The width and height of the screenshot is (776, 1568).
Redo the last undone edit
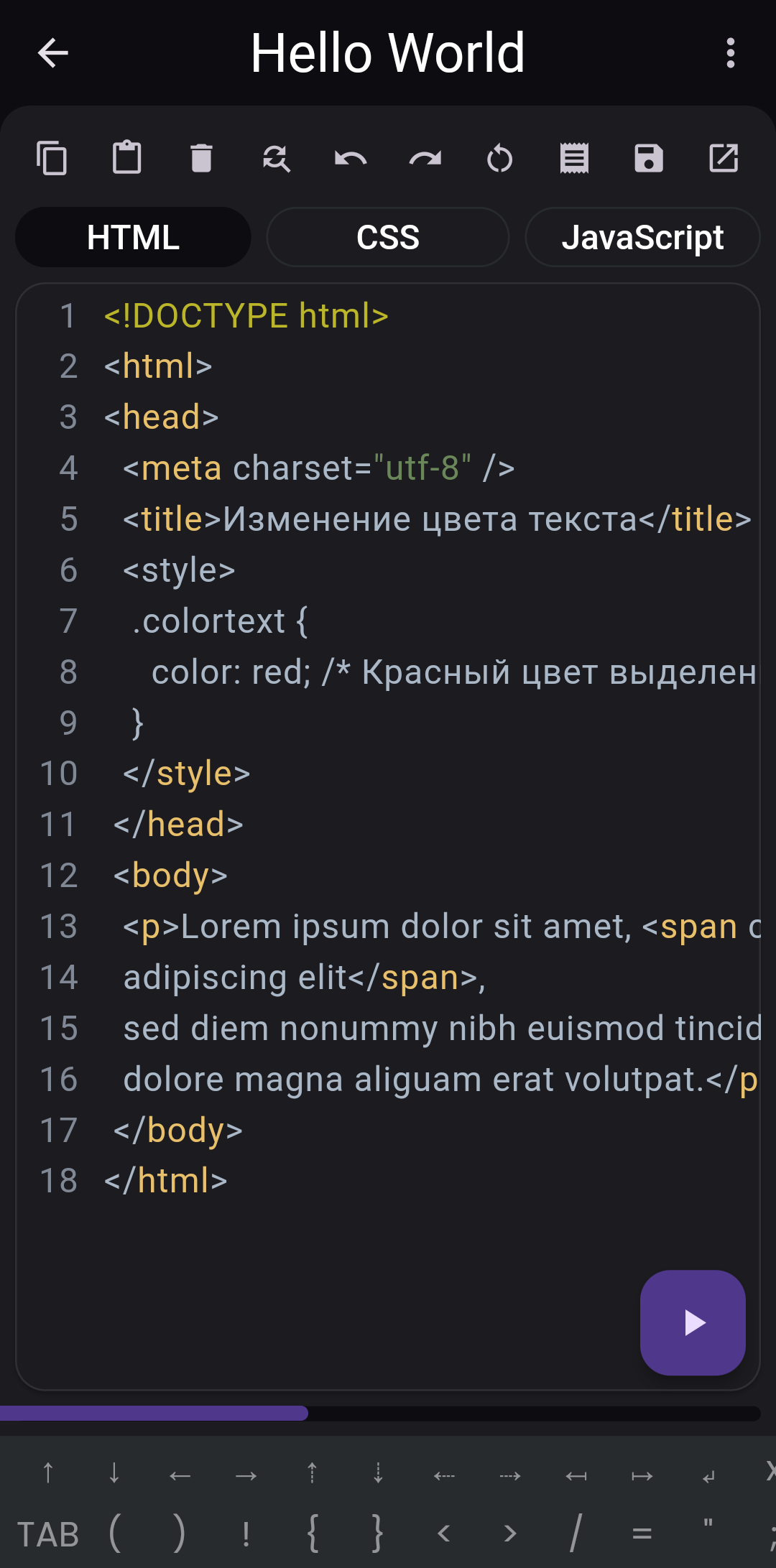[x=425, y=158]
